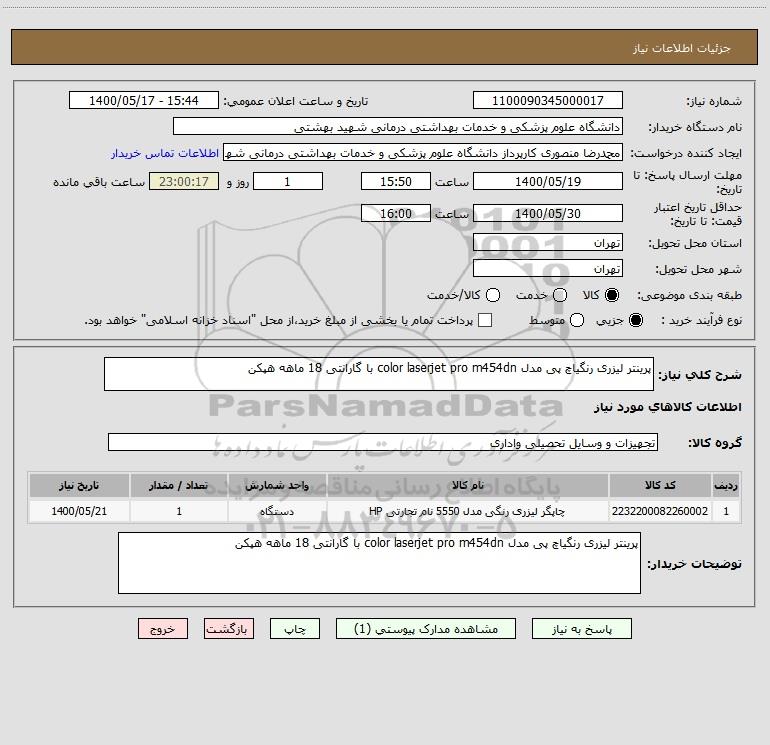The height and width of the screenshot is (745, 770).
Task: Click the اطلاعات کالاهای مورد نیاز heading
Action: click(668, 407)
